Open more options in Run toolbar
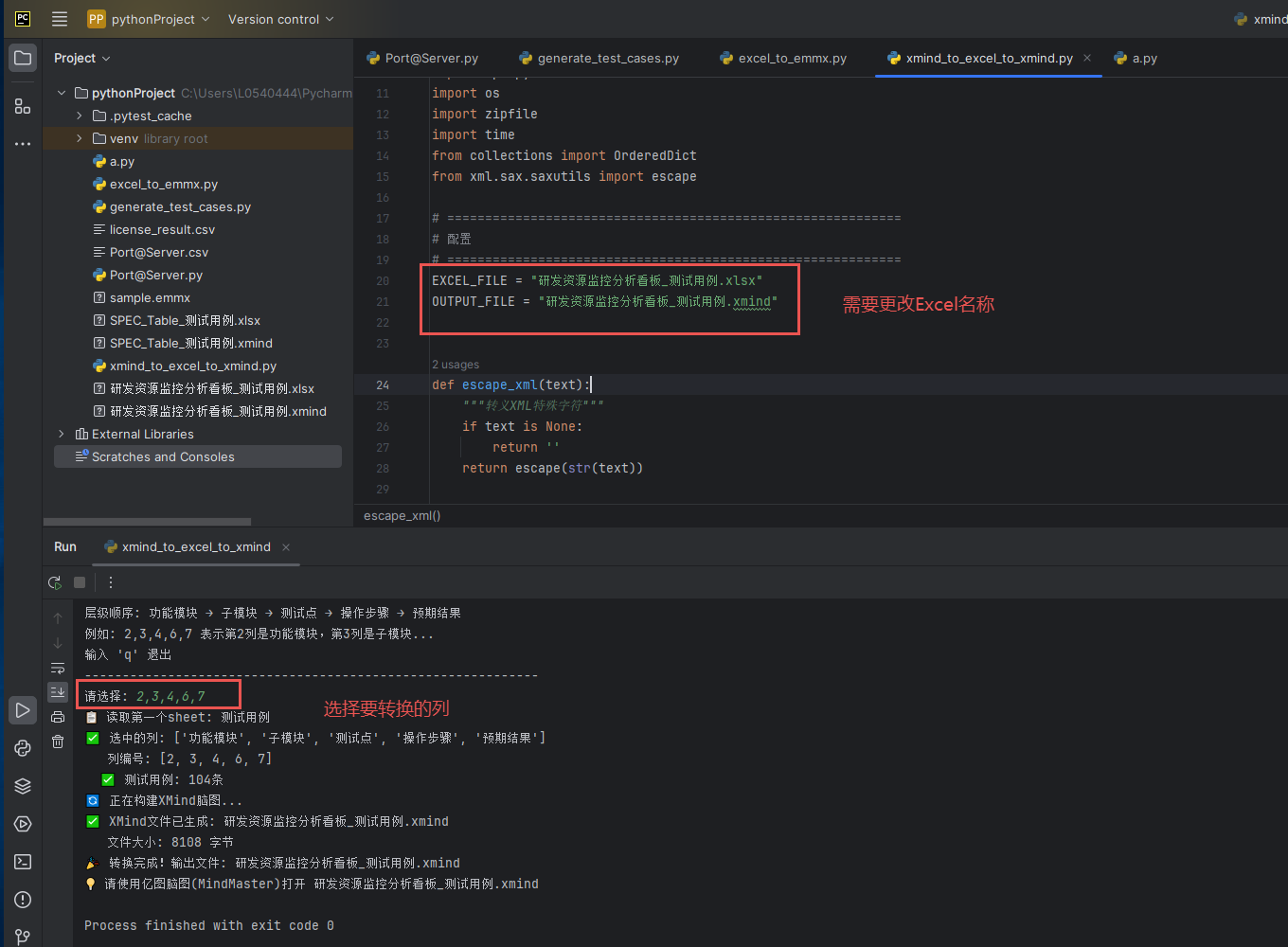Screen dimensions: 1288x947 [111, 582]
